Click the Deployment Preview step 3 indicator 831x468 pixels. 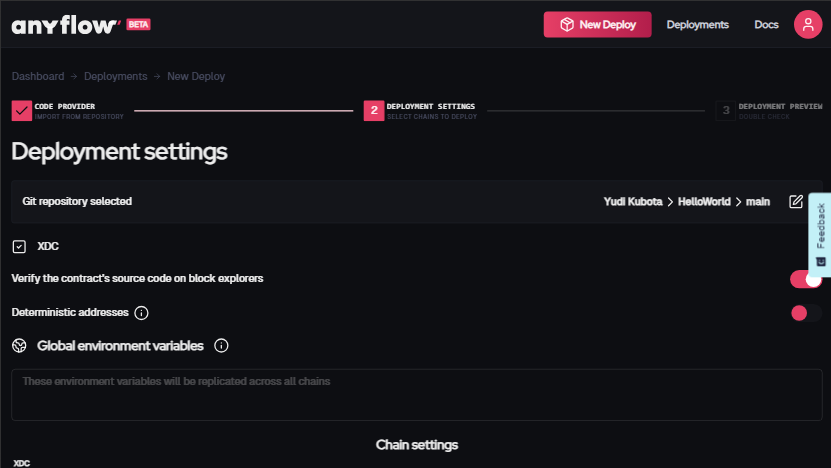(725, 110)
